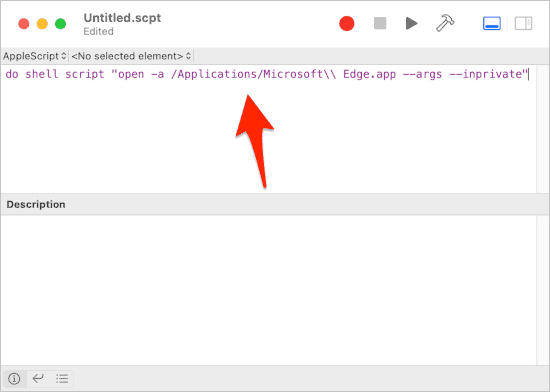The image size is (550, 392).
Task: Click the red Record button
Action: [347, 23]
